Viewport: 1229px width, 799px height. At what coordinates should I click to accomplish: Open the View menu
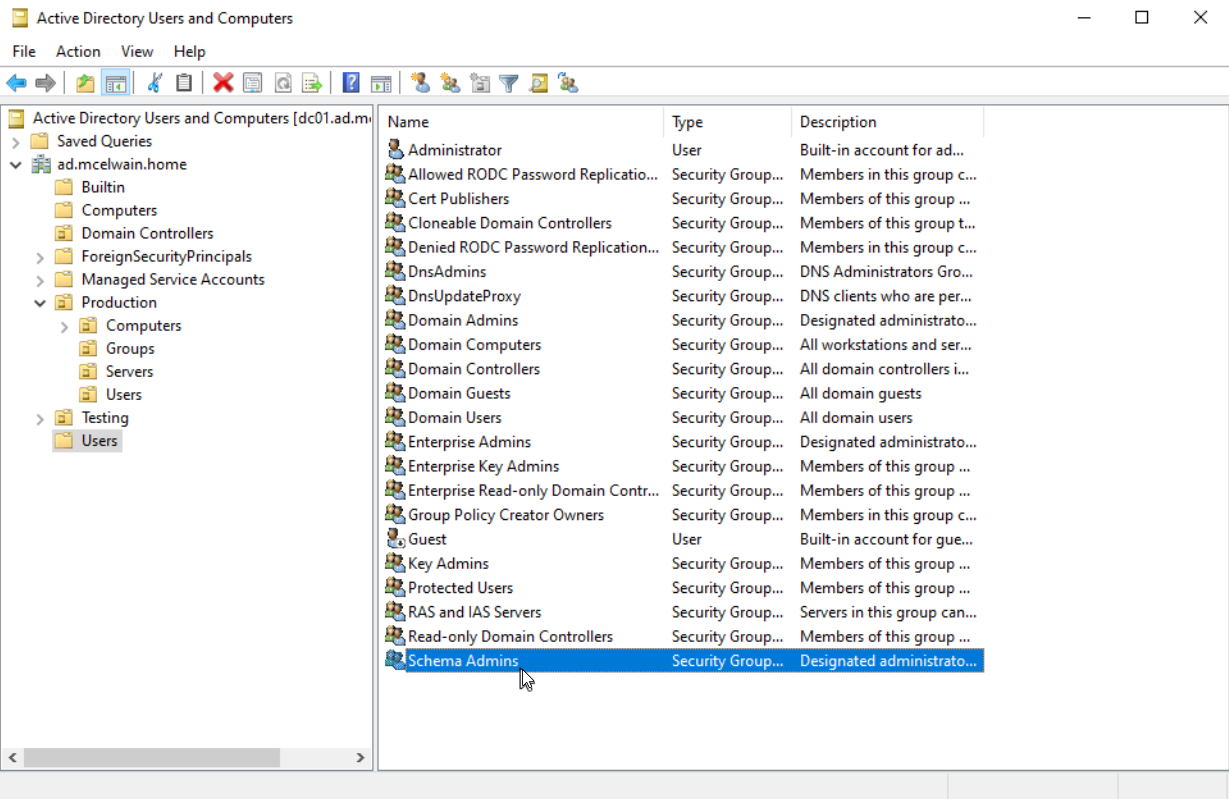[x=137, y=51]
